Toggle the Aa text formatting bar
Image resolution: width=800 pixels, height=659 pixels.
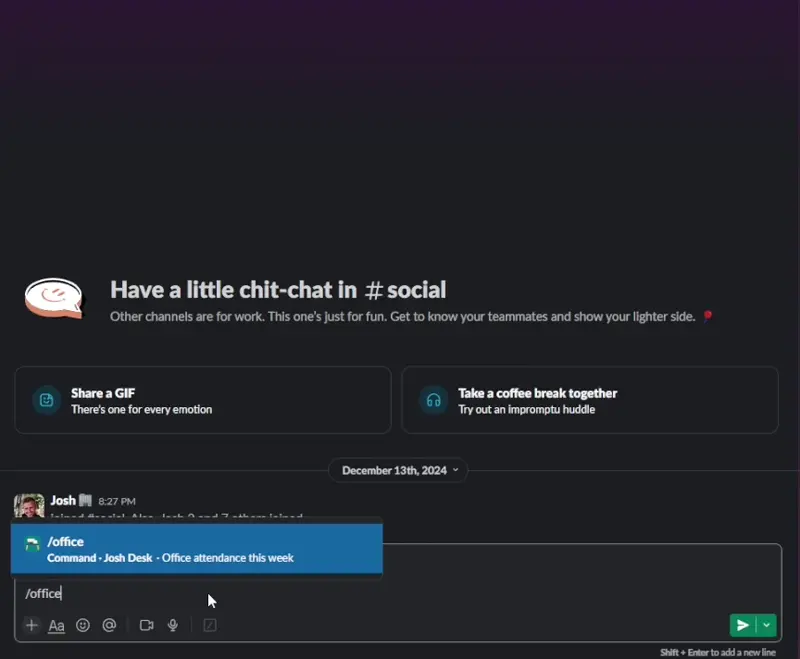[x=57, y=625]
